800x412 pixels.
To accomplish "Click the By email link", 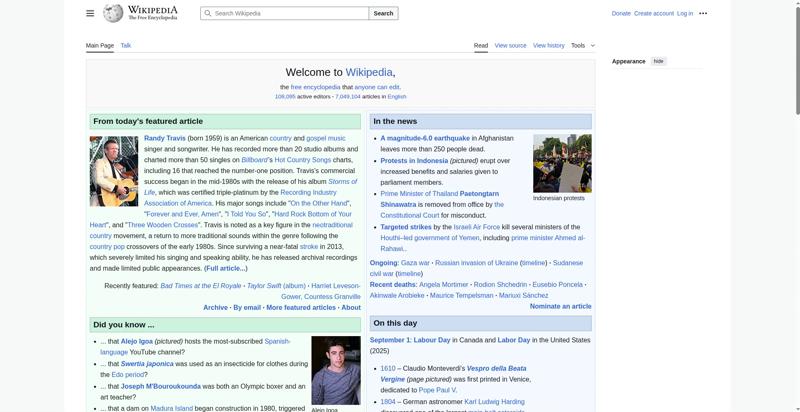I will pyautogui.click(x=247, y=307).
